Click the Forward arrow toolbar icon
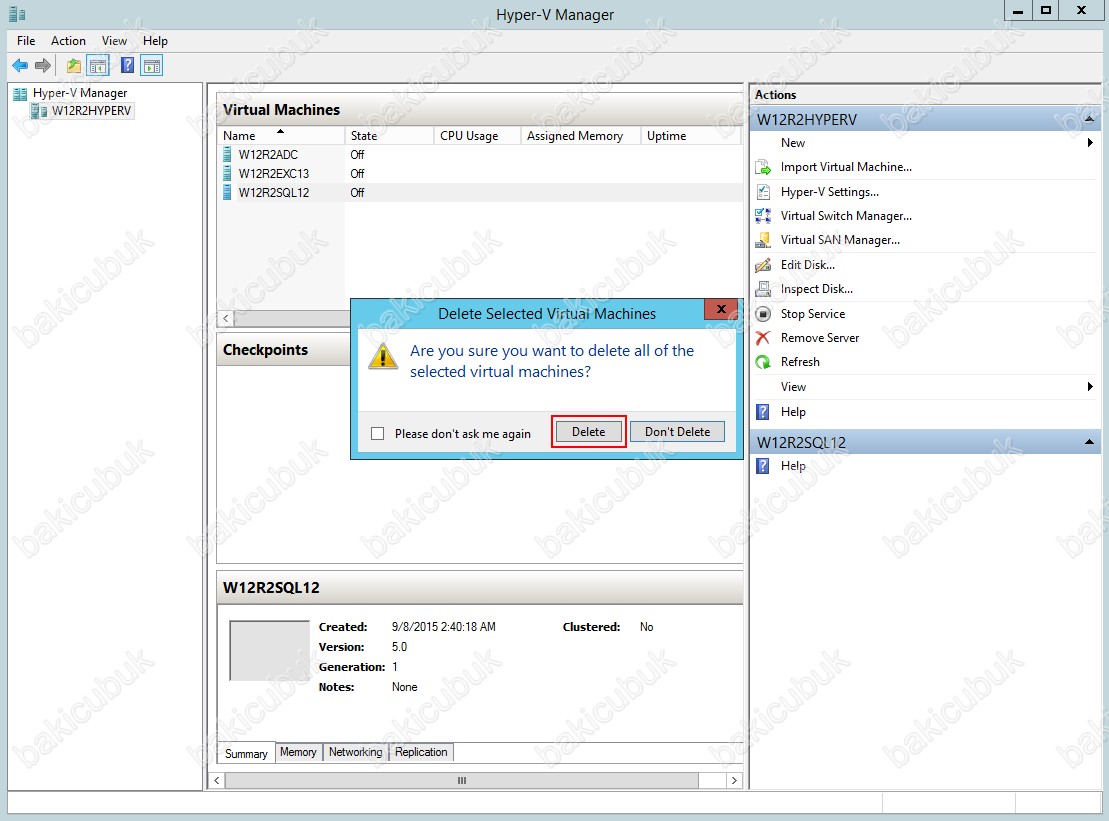 pyautogui.click(x=43, y=66)
